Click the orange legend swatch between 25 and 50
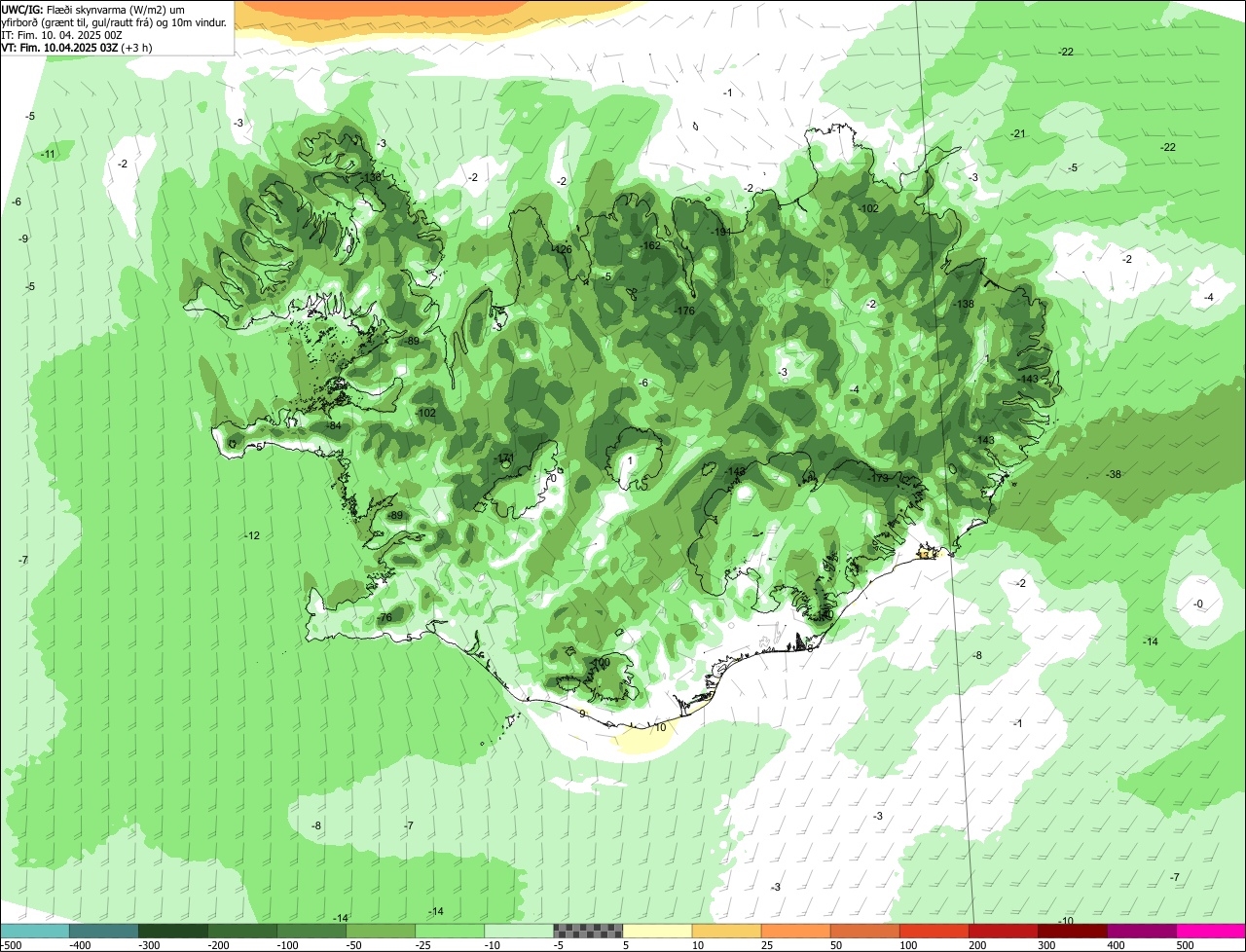The width and height of the screenshot is (1246, 952). click(x=795, y=932)
